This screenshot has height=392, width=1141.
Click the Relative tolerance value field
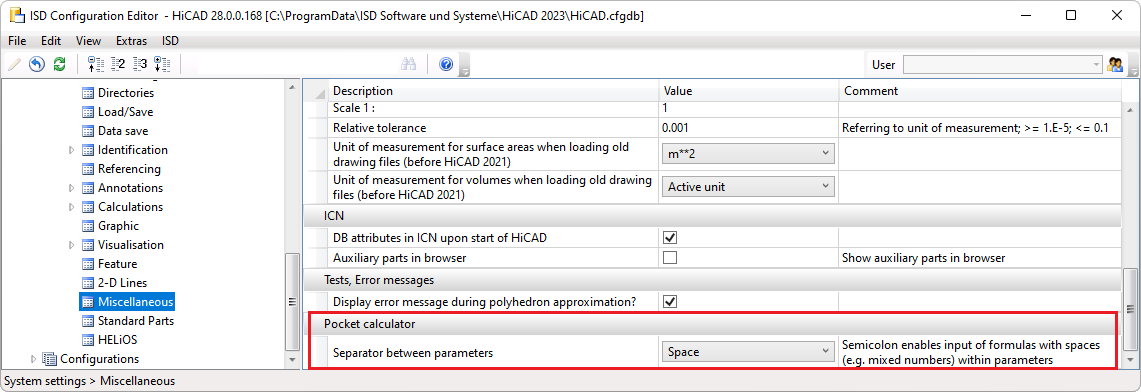tap(748, 128)
